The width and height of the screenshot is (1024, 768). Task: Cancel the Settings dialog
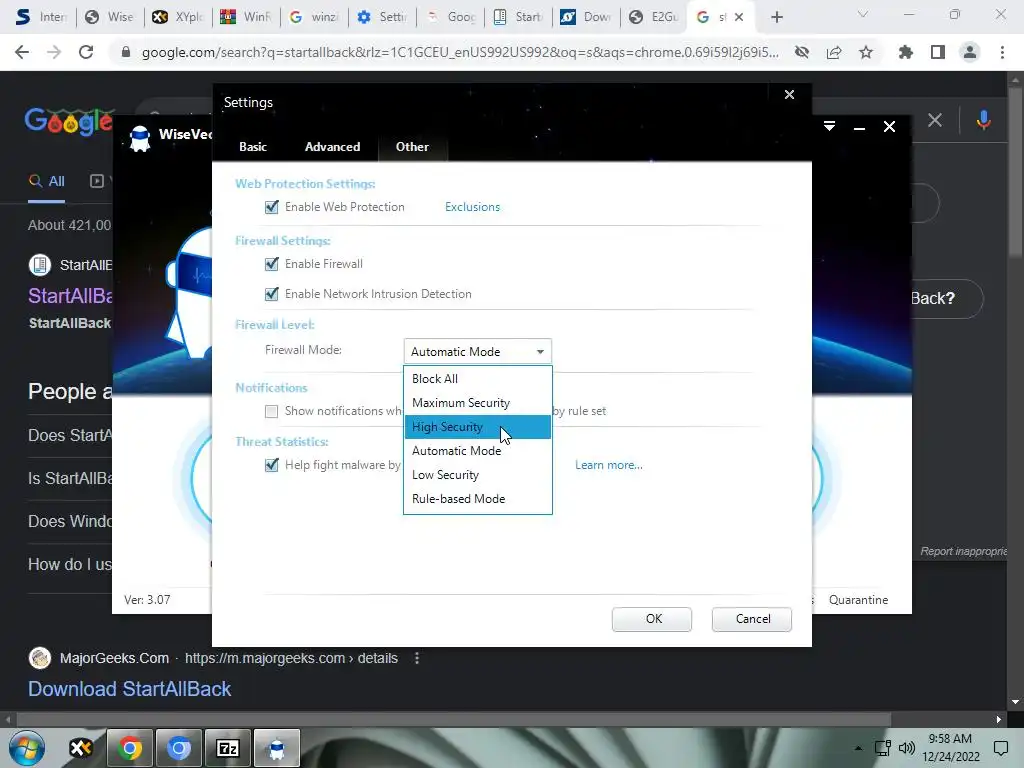point(752,619)
